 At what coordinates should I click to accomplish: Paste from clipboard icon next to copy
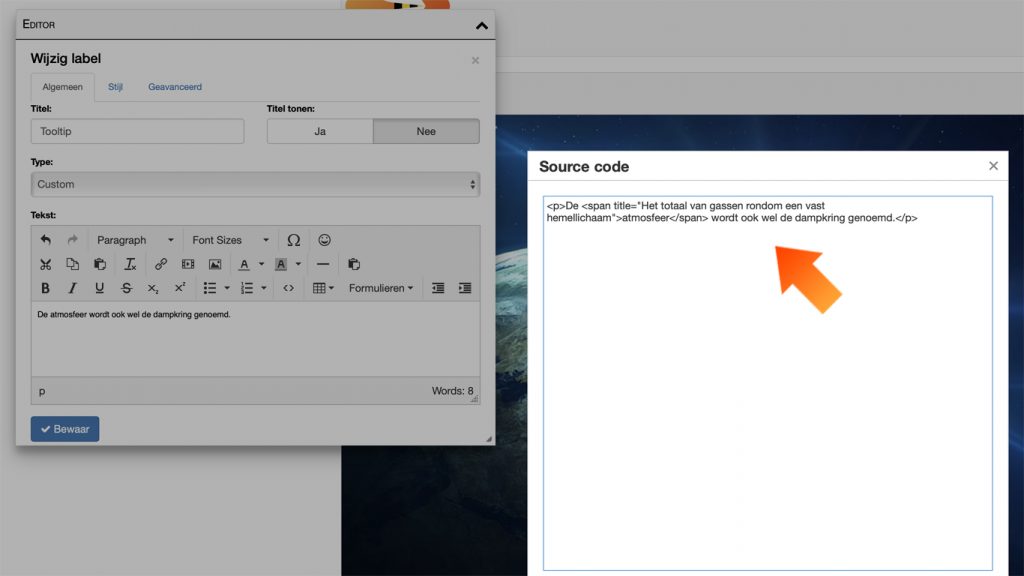click(x=100, y=264)
